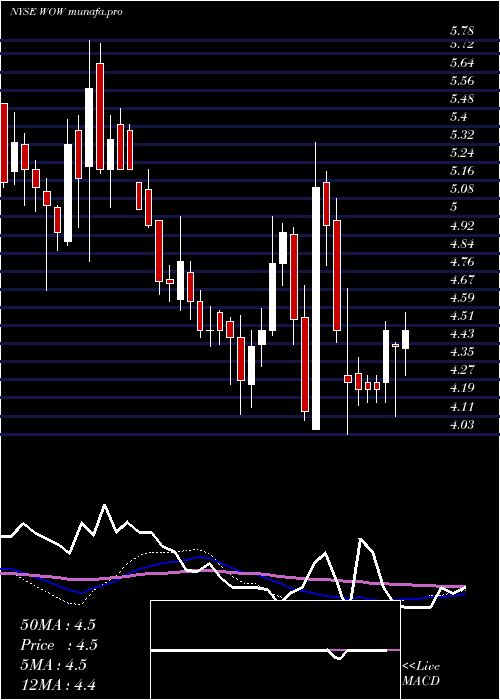This screenshot has width=500, height=700.
Task: Click the 5.08 price axis label
Action: [462, 189]
